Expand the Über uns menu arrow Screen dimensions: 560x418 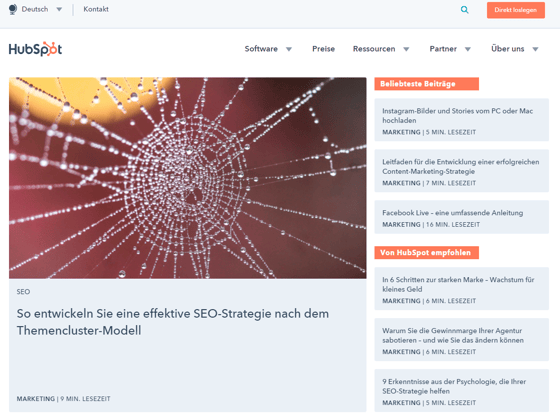click(x=535, y=49)
